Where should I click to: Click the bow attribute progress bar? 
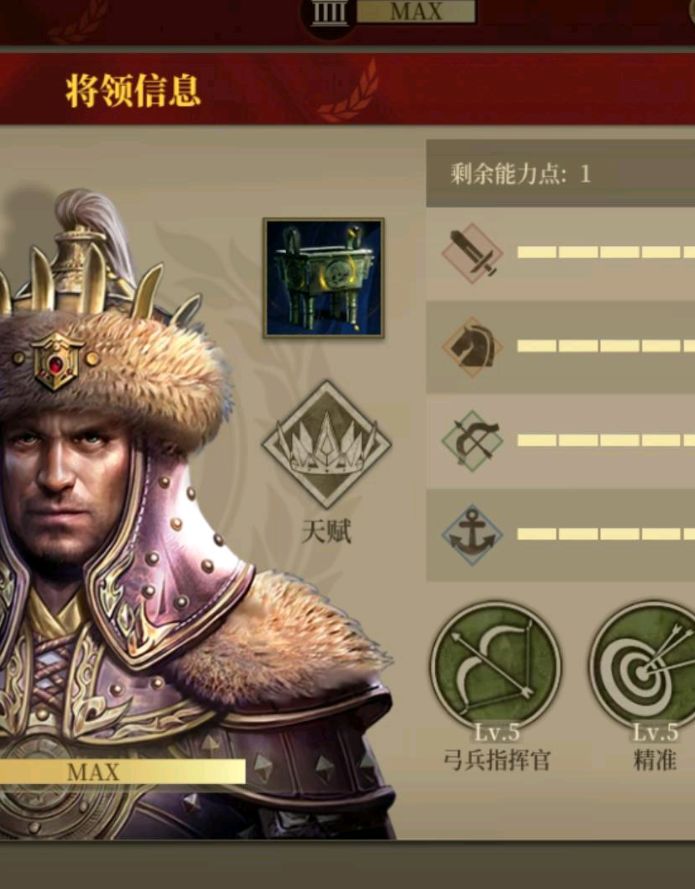click(606, 440)
